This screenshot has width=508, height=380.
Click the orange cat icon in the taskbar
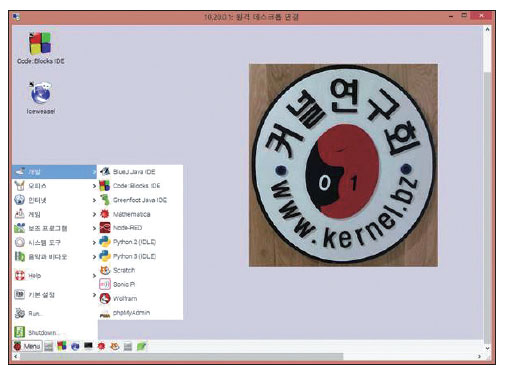point(115,346)
